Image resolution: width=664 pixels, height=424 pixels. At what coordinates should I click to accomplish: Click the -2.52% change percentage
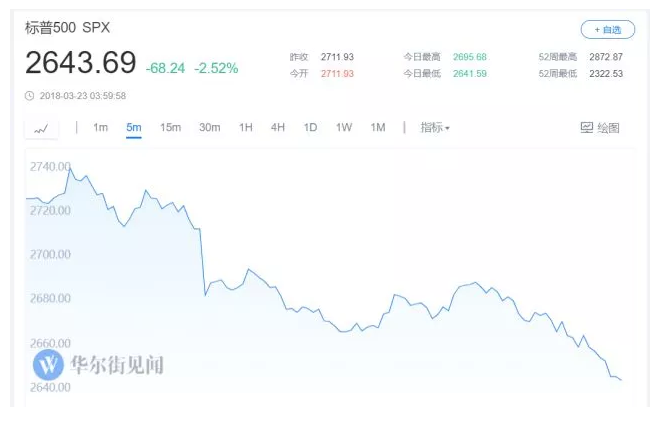pyautogui.click(x=216, y=68)
